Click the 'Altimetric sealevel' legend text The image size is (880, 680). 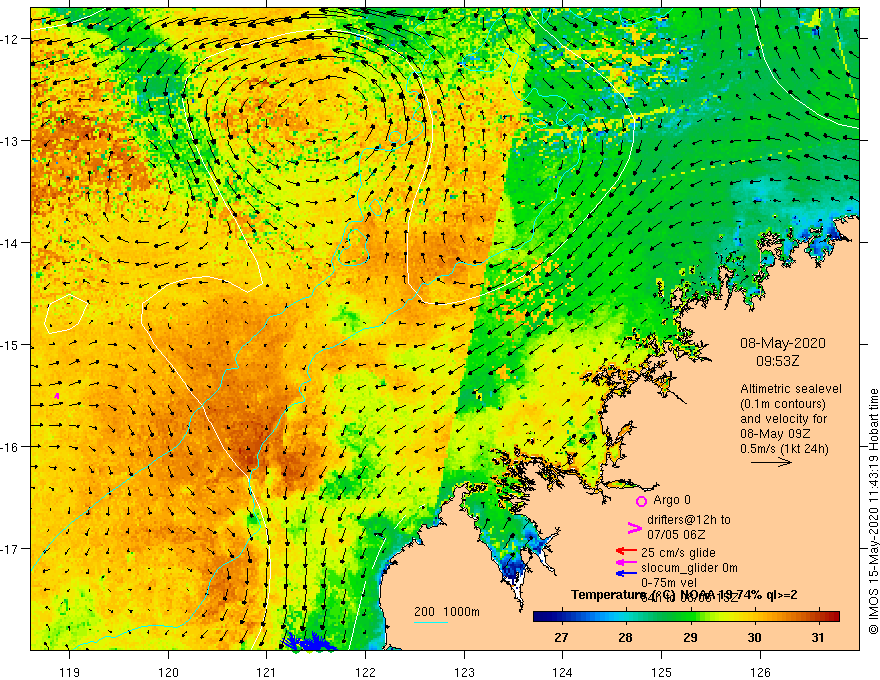[791, 389]
